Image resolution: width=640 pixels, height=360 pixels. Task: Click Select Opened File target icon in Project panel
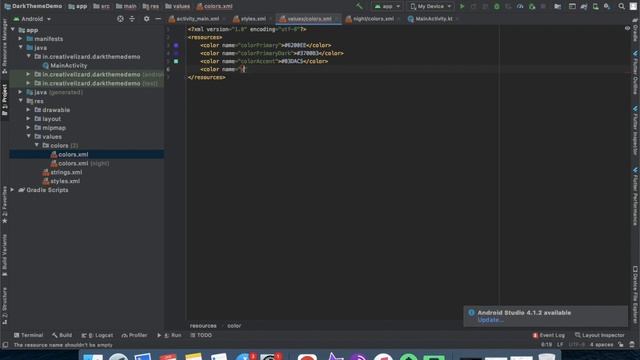coord(120,19)
